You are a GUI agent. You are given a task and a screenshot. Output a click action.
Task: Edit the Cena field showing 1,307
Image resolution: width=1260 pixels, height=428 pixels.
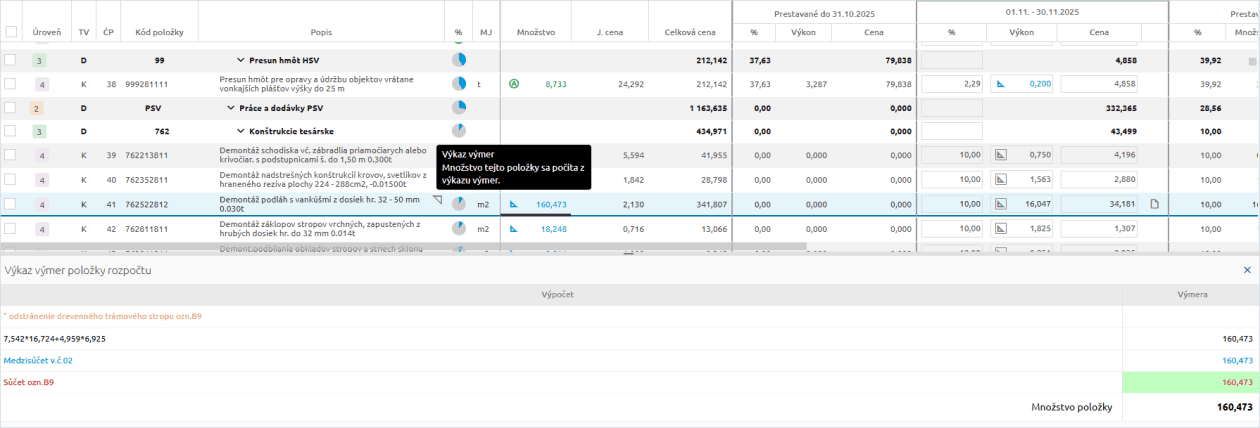tap(1100, 229)
